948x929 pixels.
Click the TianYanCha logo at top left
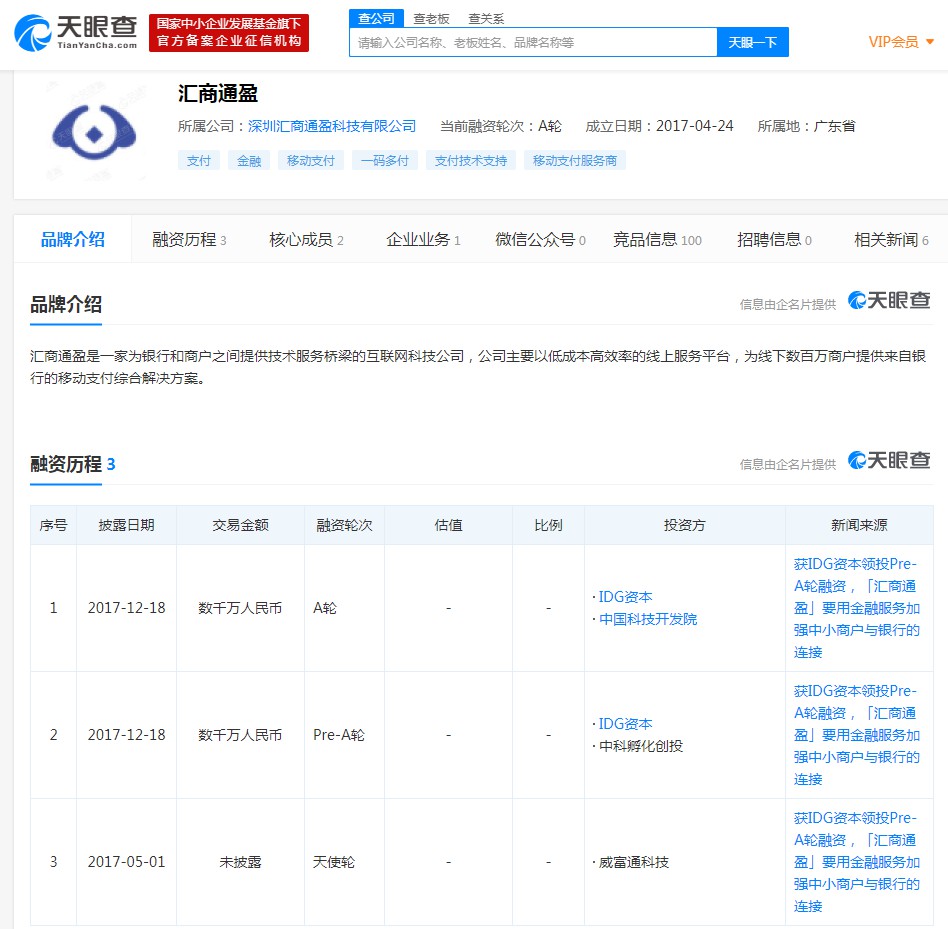coord(76,33)
